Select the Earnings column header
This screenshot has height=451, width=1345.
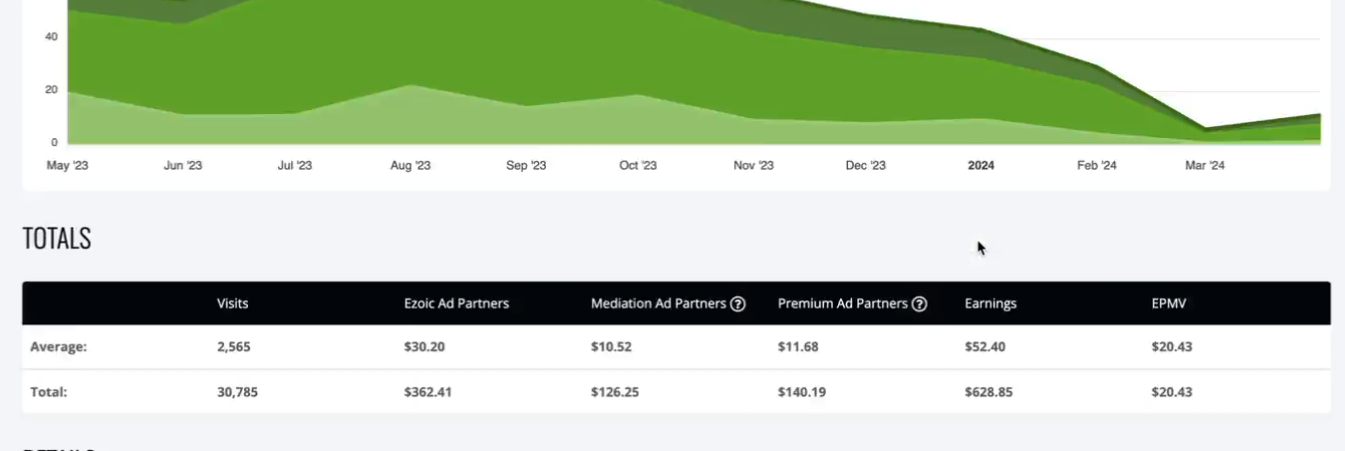pos(991,304)
